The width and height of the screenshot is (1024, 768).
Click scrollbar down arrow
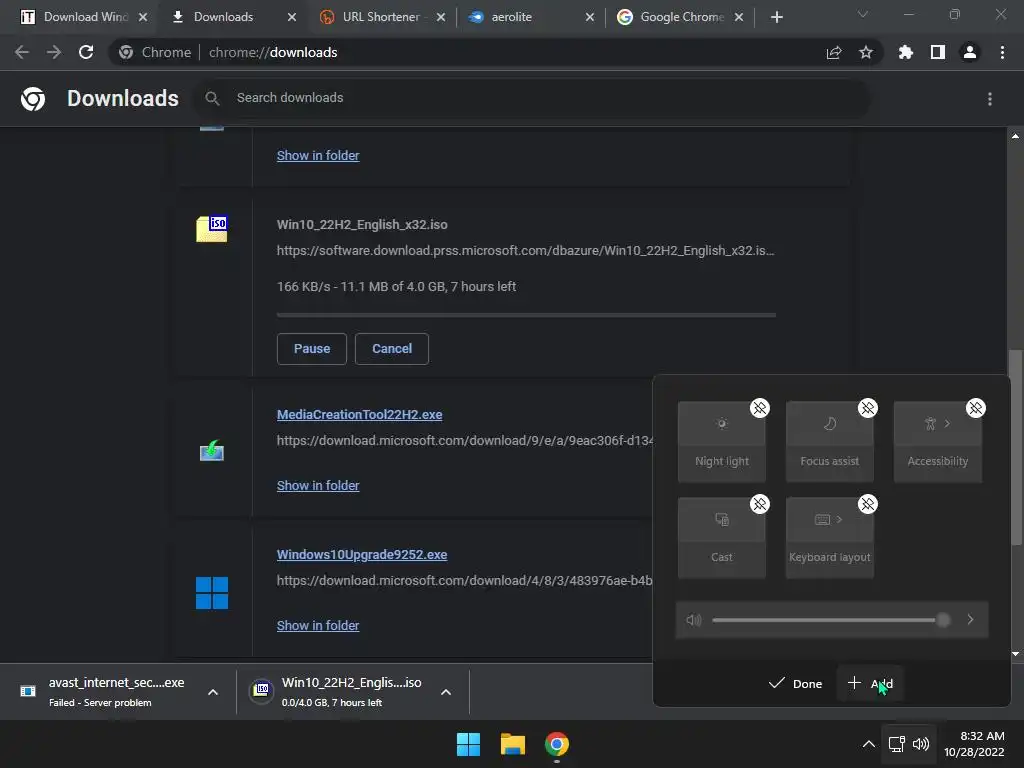coord(1016,653)
